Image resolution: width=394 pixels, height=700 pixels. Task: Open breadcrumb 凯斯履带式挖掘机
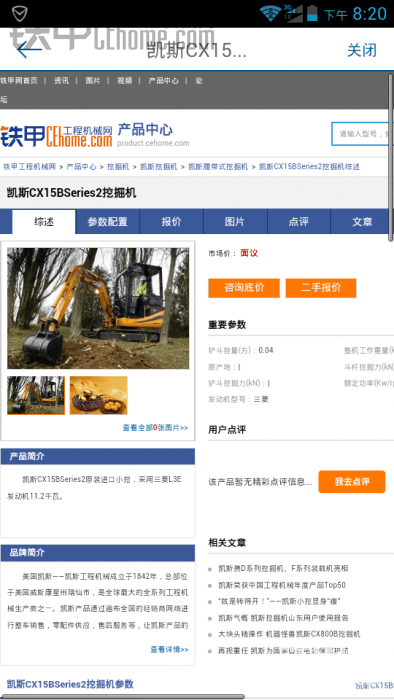tap(218, 167)
